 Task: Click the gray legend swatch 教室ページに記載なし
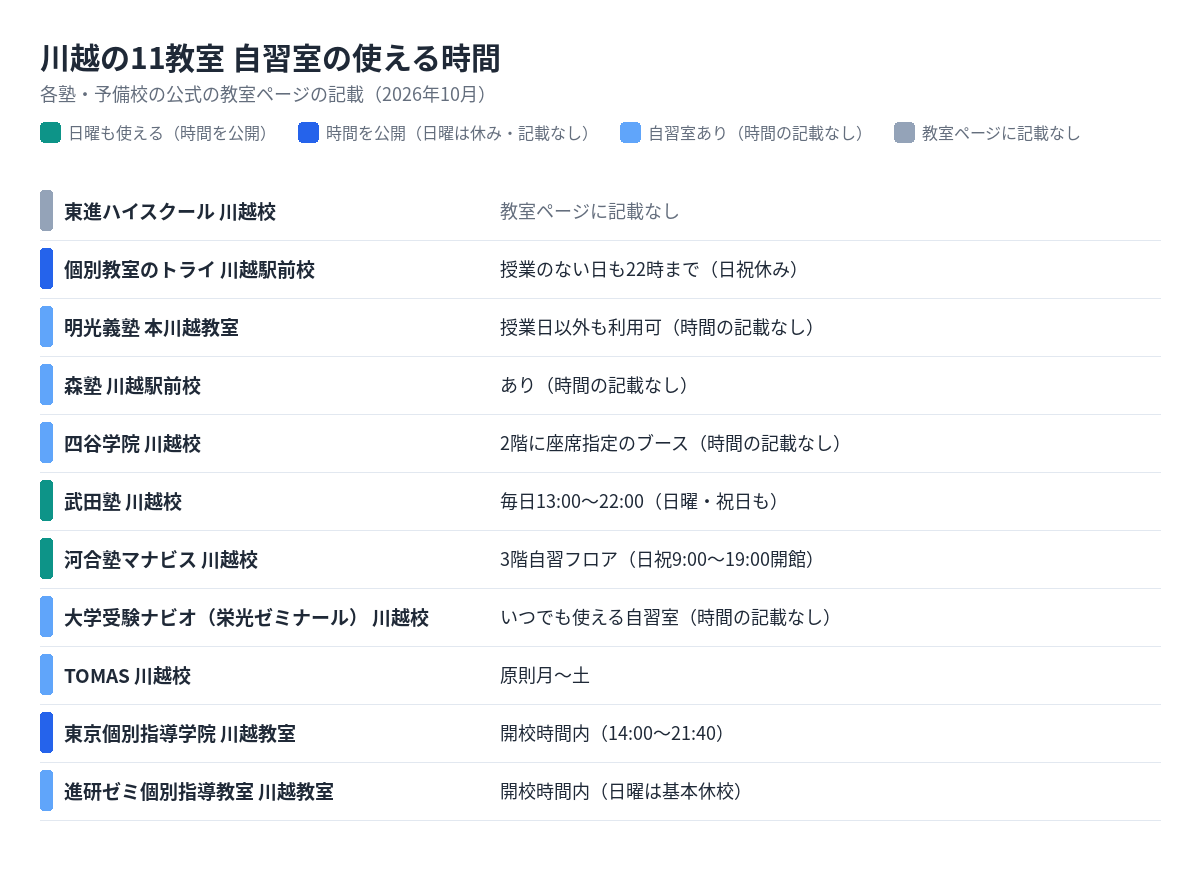pos(904,133)
